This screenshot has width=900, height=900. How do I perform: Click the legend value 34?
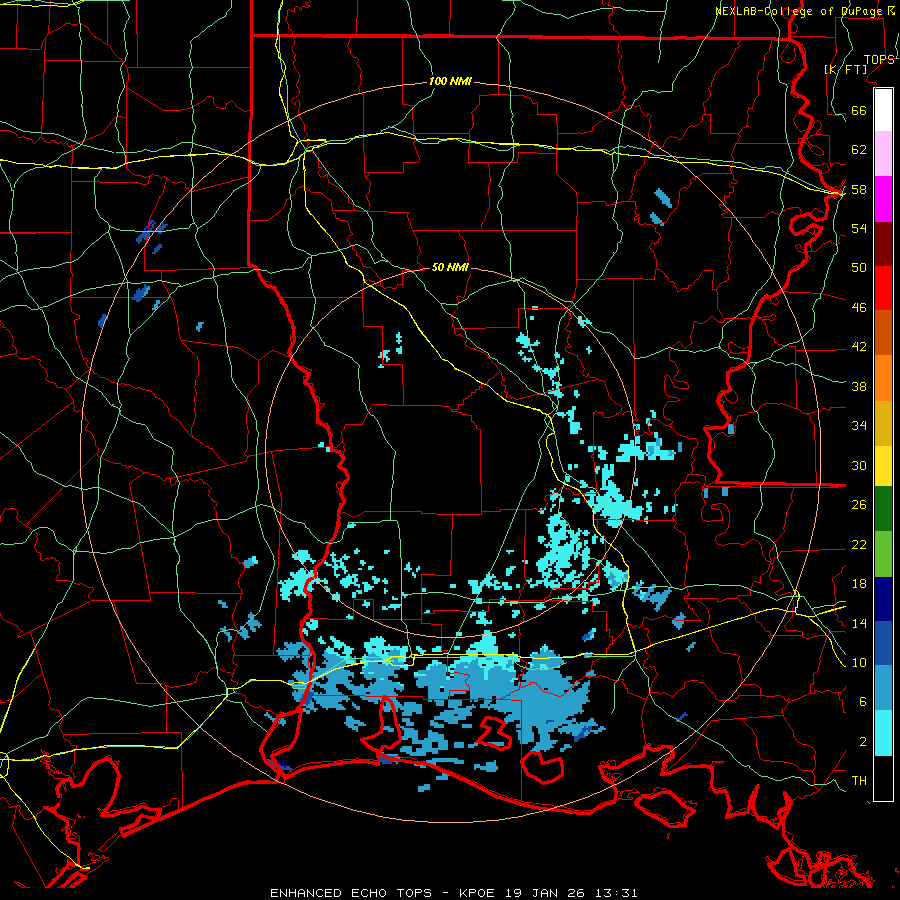coord(859,425)
